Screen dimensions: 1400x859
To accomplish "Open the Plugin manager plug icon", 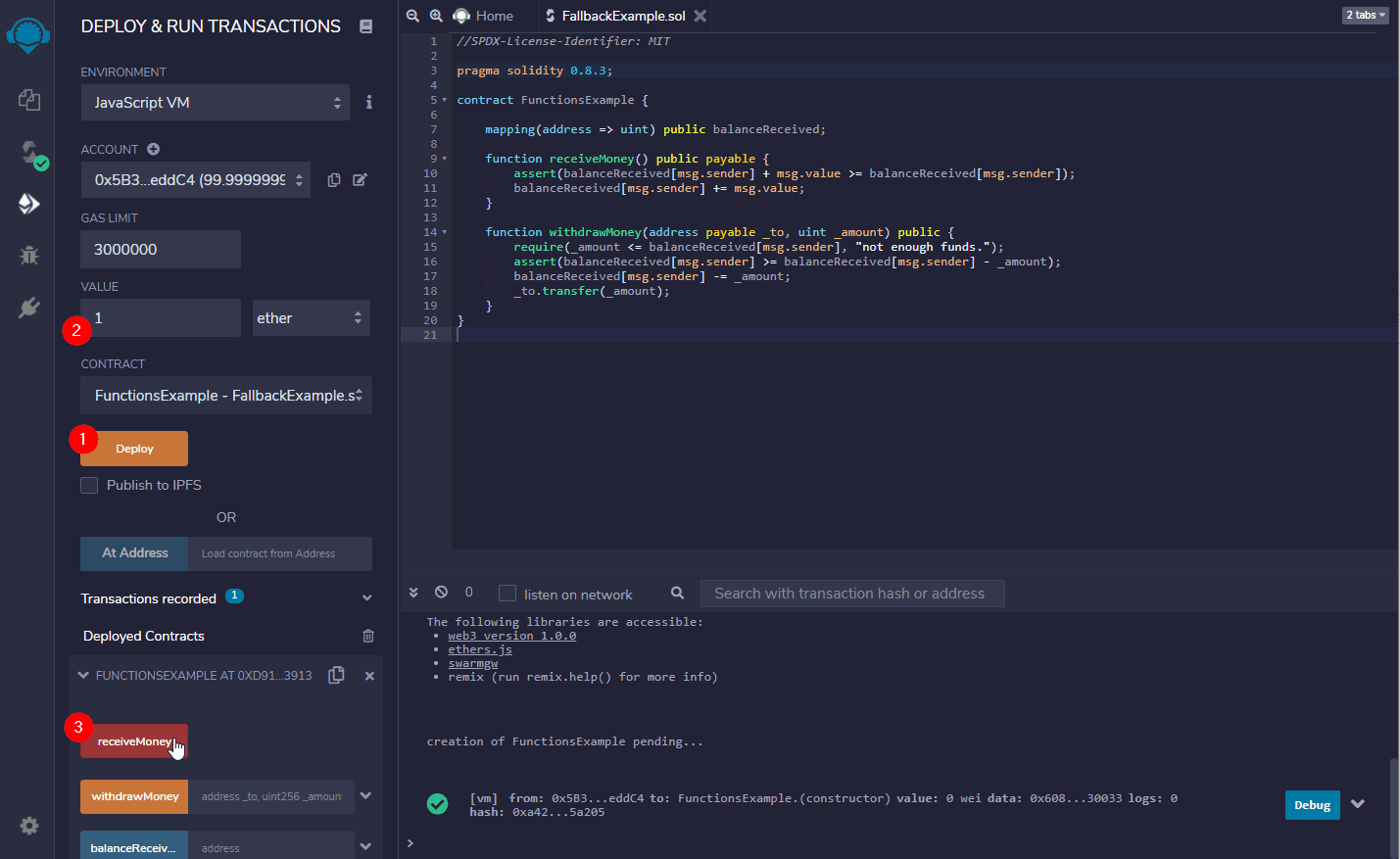I will click(28, 308).
